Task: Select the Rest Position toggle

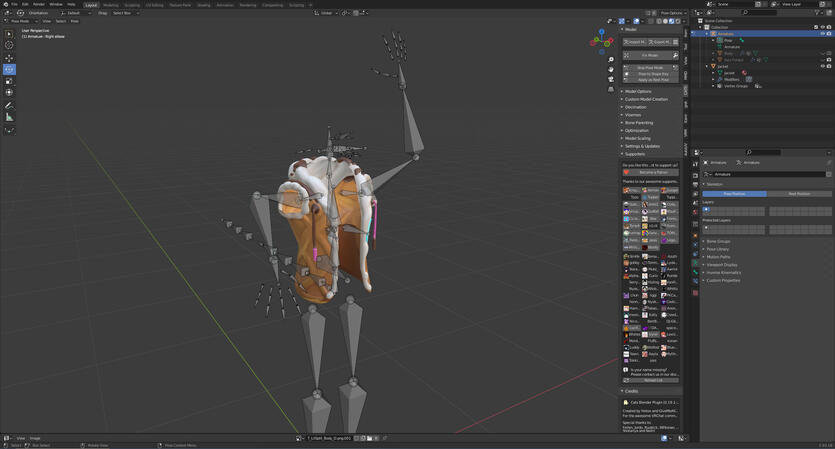Action: [x=799, y=194]
